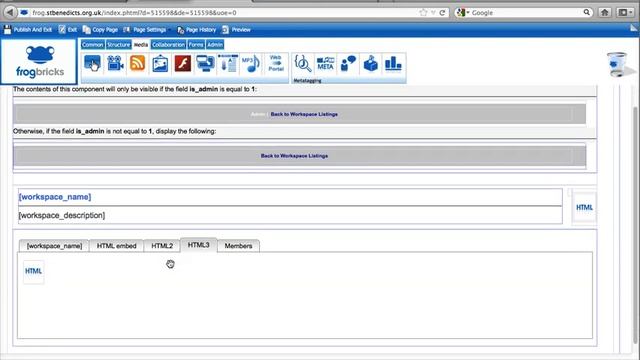The height and width of the screenshot is (360, 640).
Task: Select the video camera brick
Action: tap(115, 64)
